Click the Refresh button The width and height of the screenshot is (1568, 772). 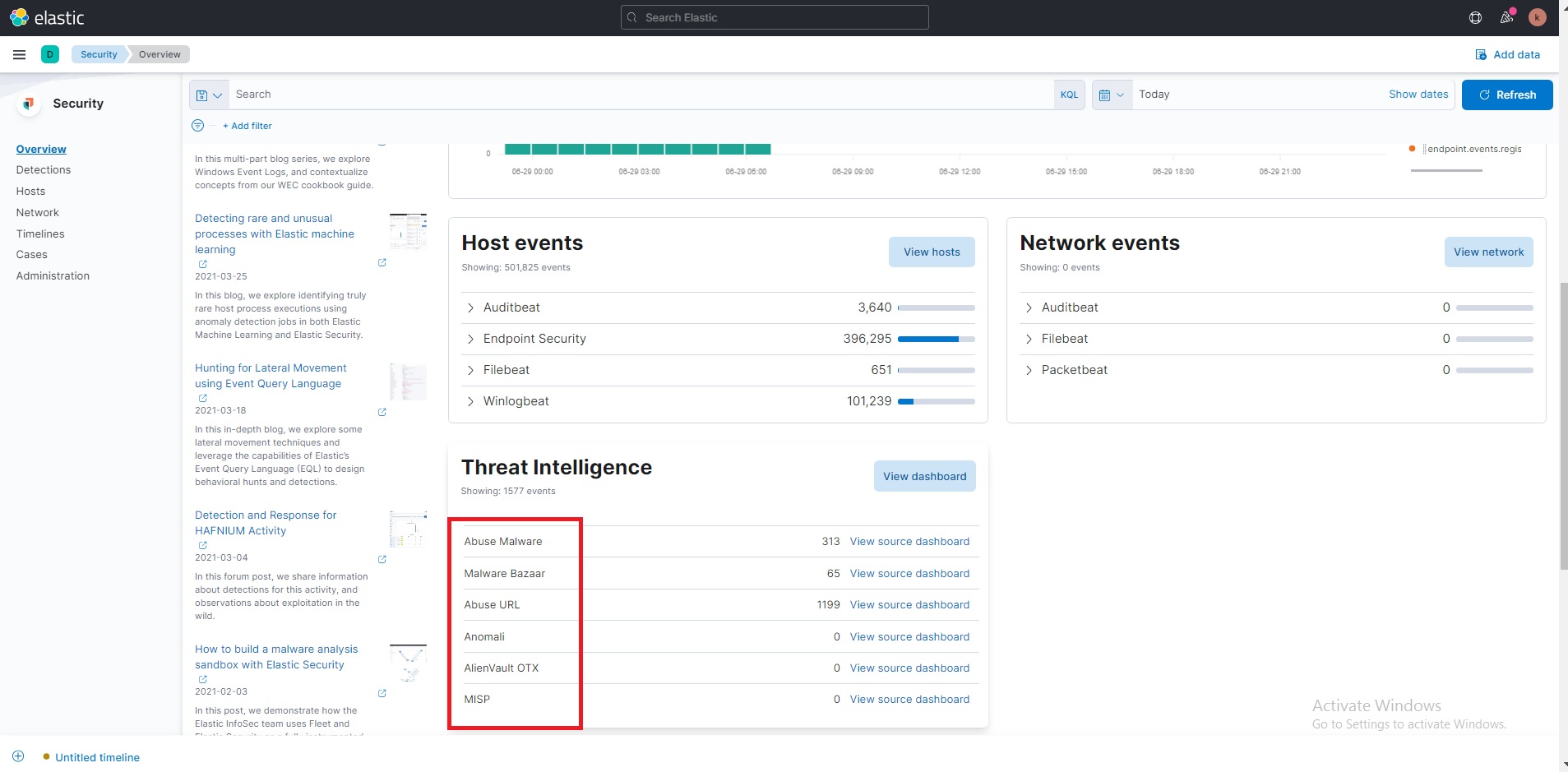1507,95
